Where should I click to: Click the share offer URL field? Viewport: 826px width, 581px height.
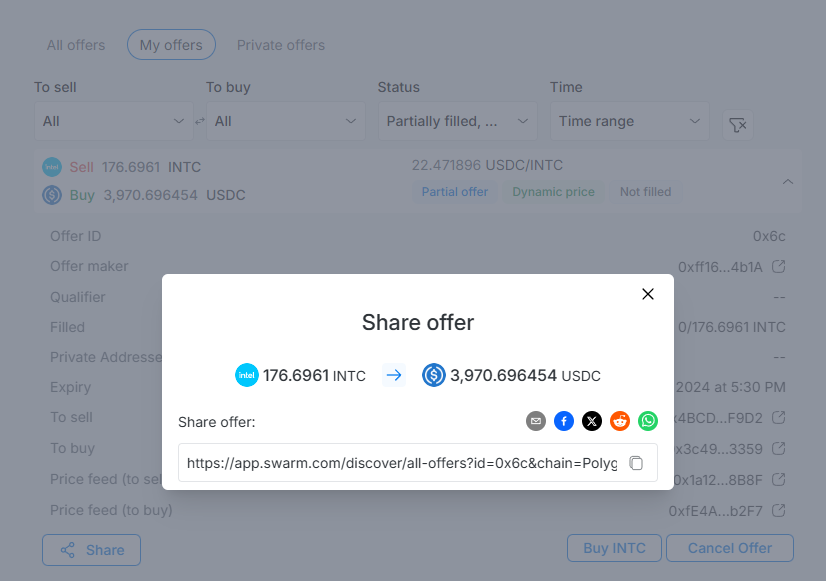402,464
